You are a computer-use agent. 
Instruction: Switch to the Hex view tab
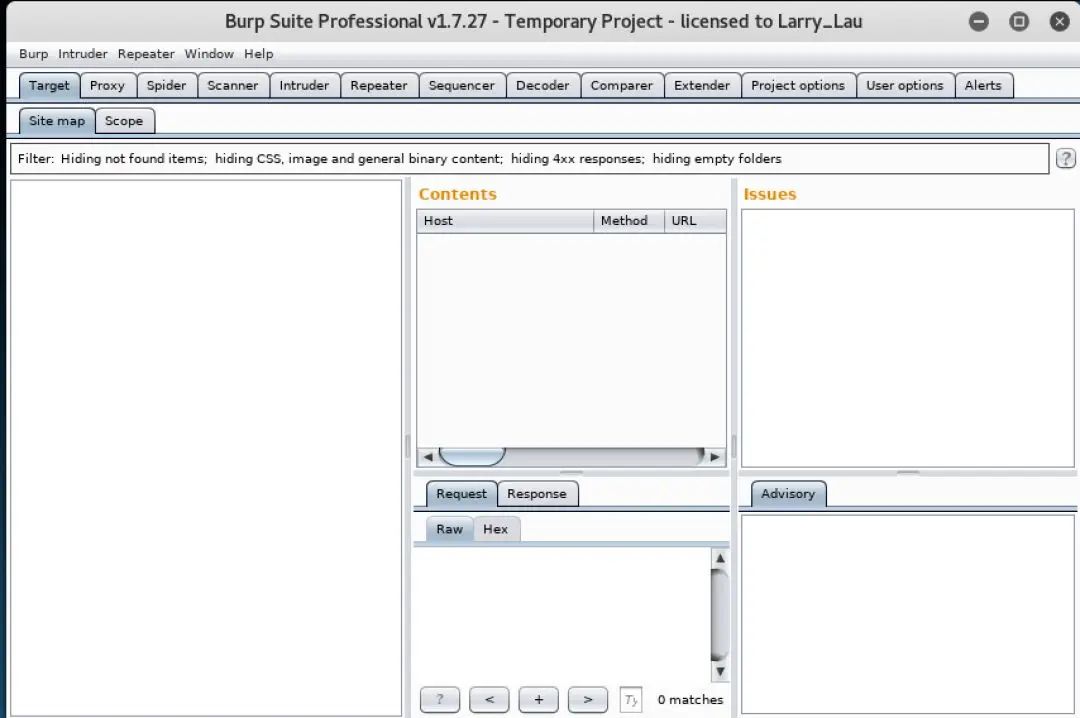[x=495, y=529]
